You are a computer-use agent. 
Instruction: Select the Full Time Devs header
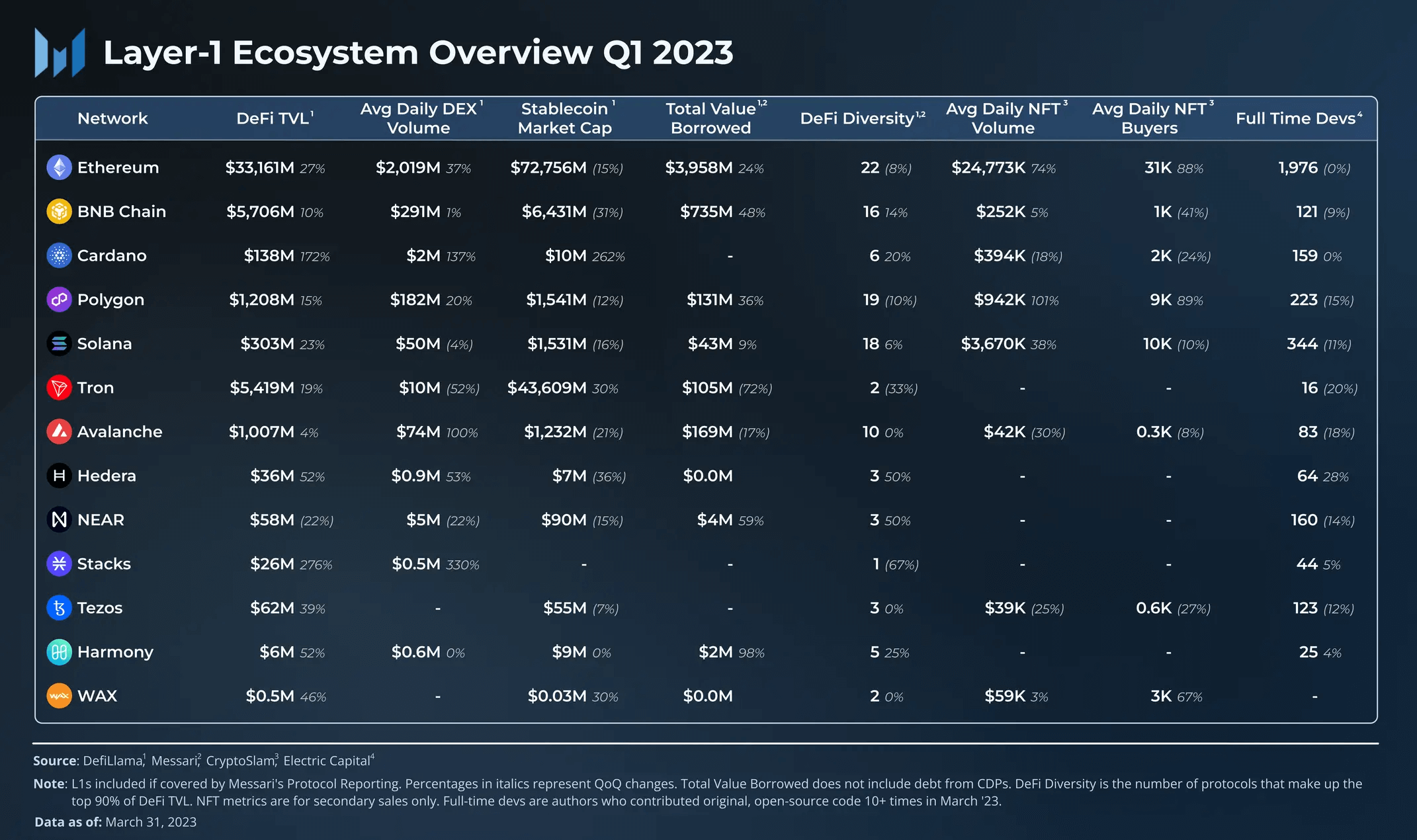click(1299, 118)
